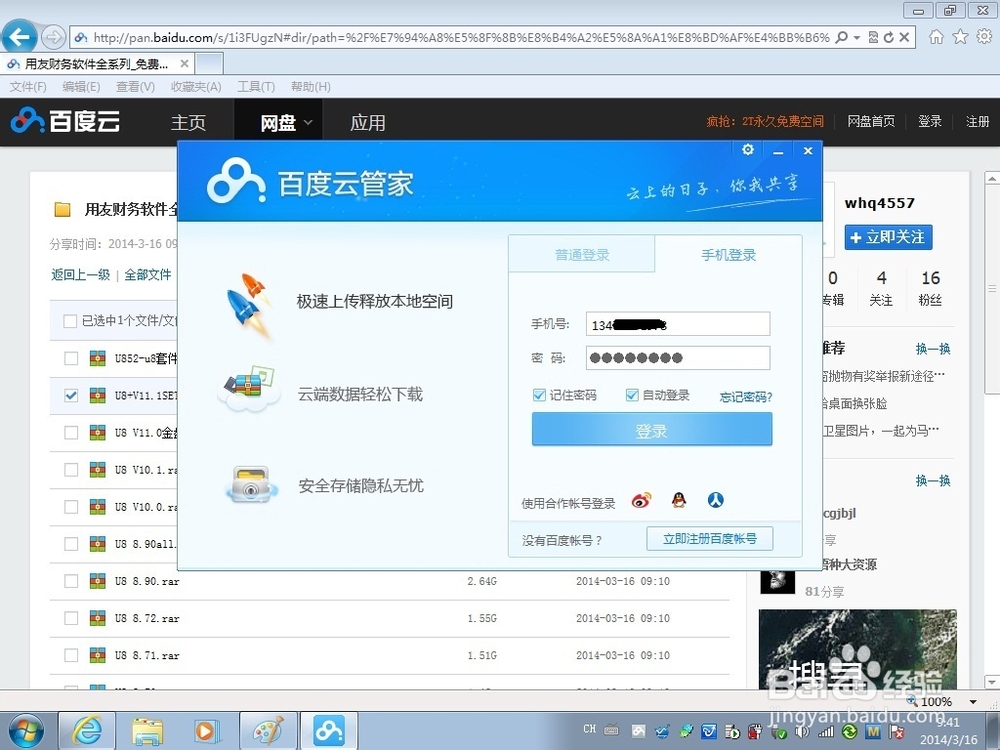
Task: Click 返回上一级 link
Action: [x=80, y=274]
